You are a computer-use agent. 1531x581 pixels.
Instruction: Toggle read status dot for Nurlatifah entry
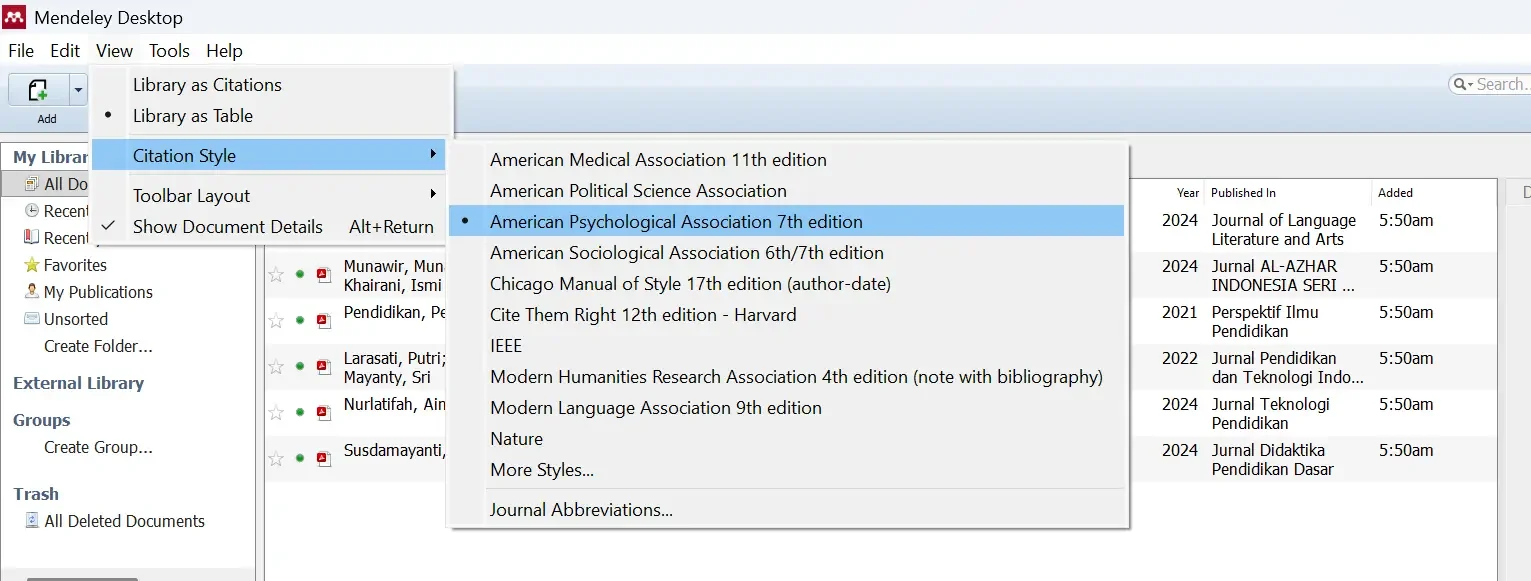tap(299, 413)
